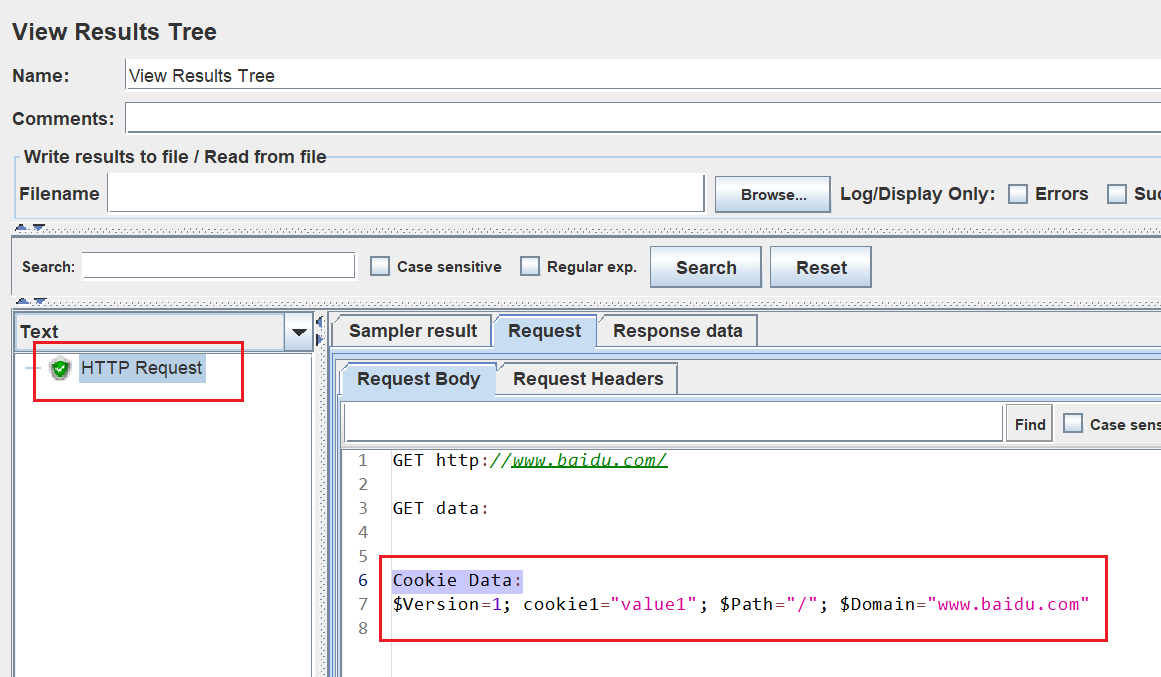
Task: Open the Response data tab
Action: click(x=677, y=331)
